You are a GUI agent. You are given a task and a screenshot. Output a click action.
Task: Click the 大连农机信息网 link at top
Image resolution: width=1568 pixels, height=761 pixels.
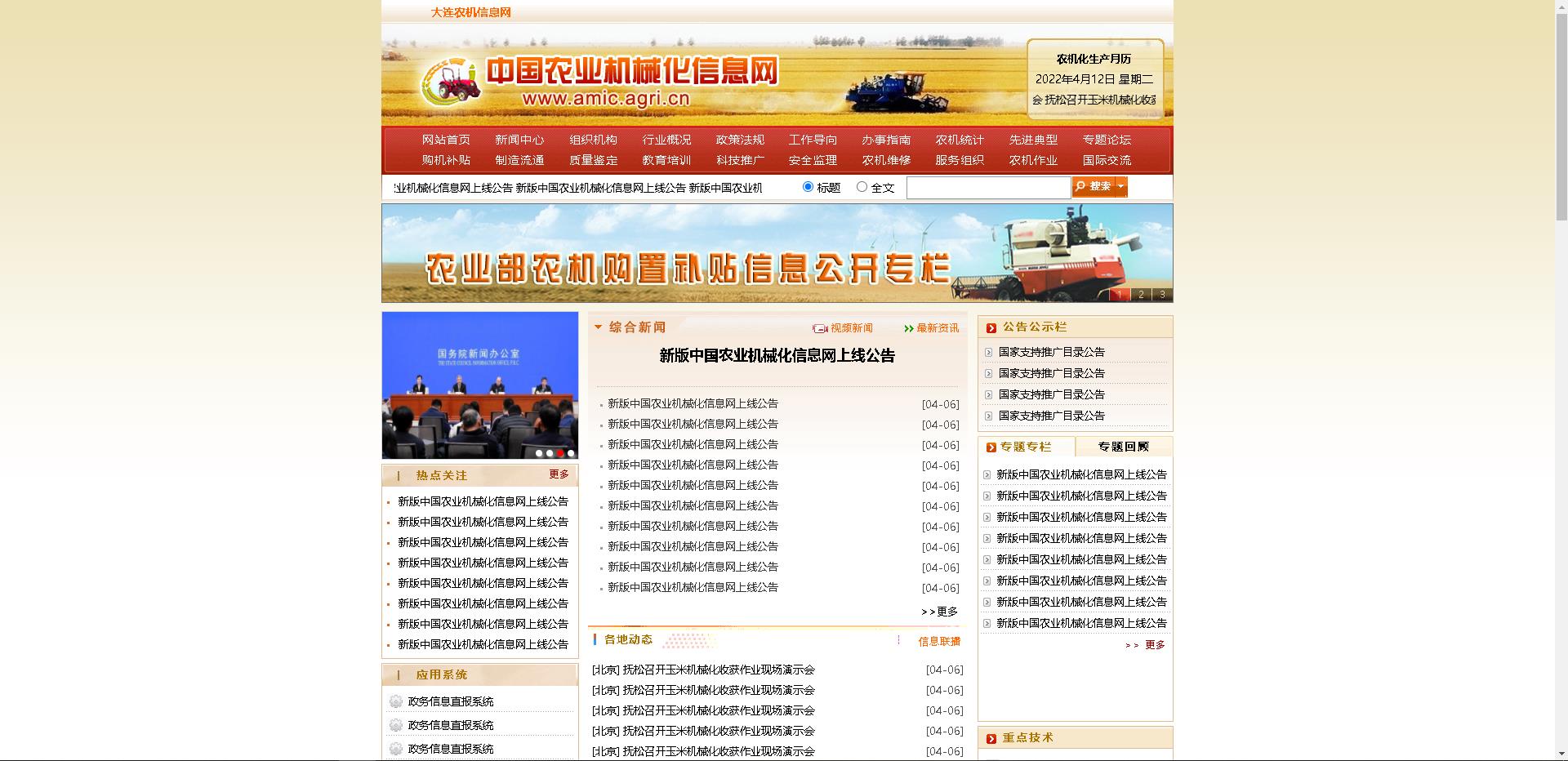[x=471, y=12]
